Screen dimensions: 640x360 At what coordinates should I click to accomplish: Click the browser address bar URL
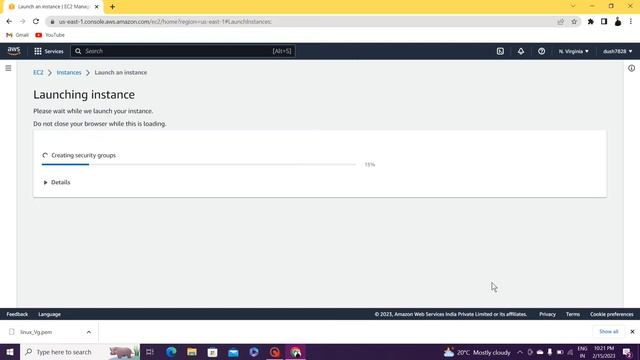(x=165, y=22)
